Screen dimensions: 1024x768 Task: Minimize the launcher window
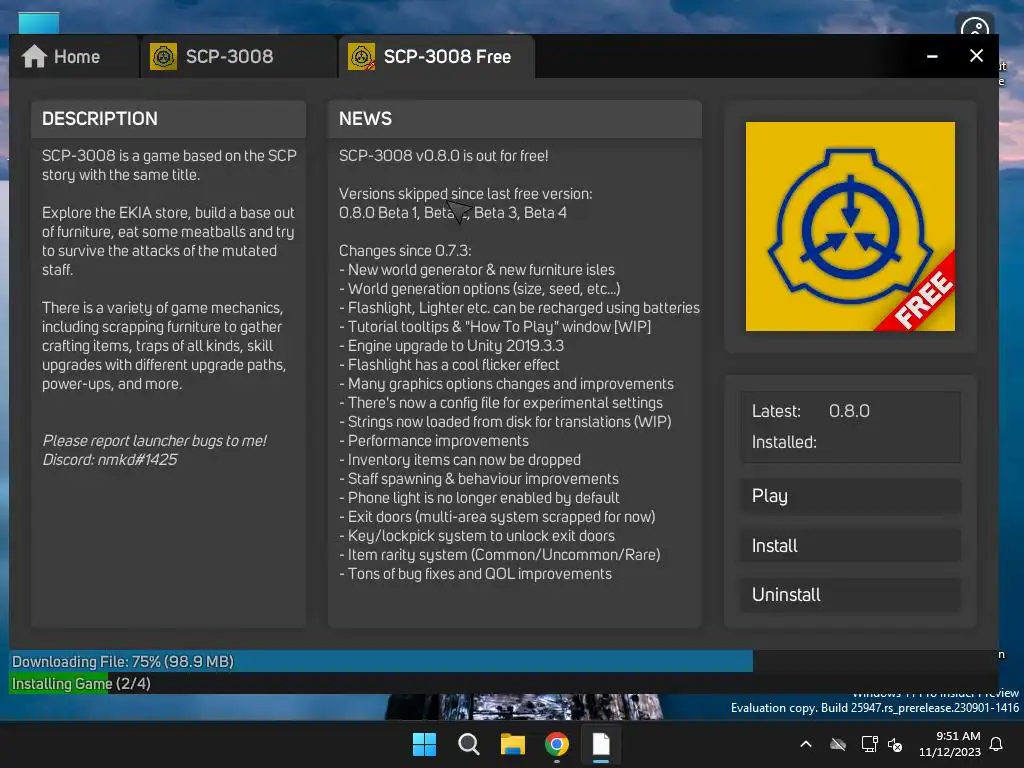click(x=932, y=57)
